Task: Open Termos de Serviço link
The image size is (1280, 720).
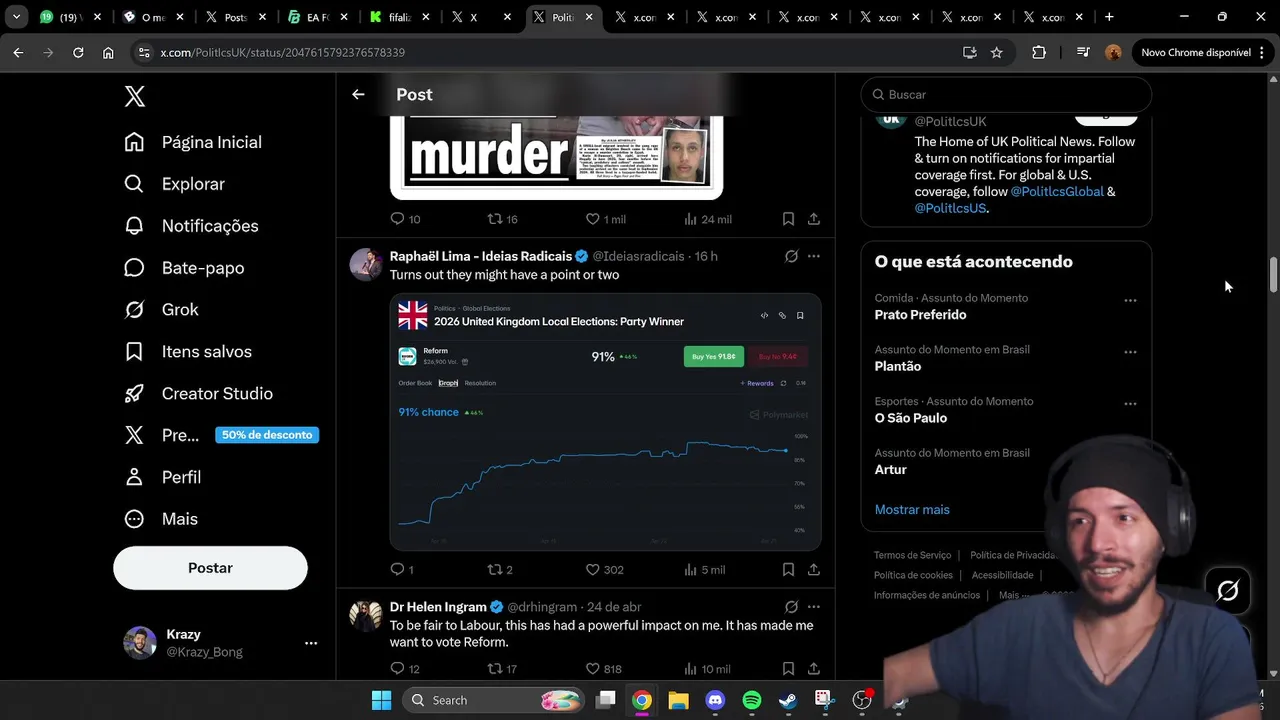Action: tap(912, 555)
